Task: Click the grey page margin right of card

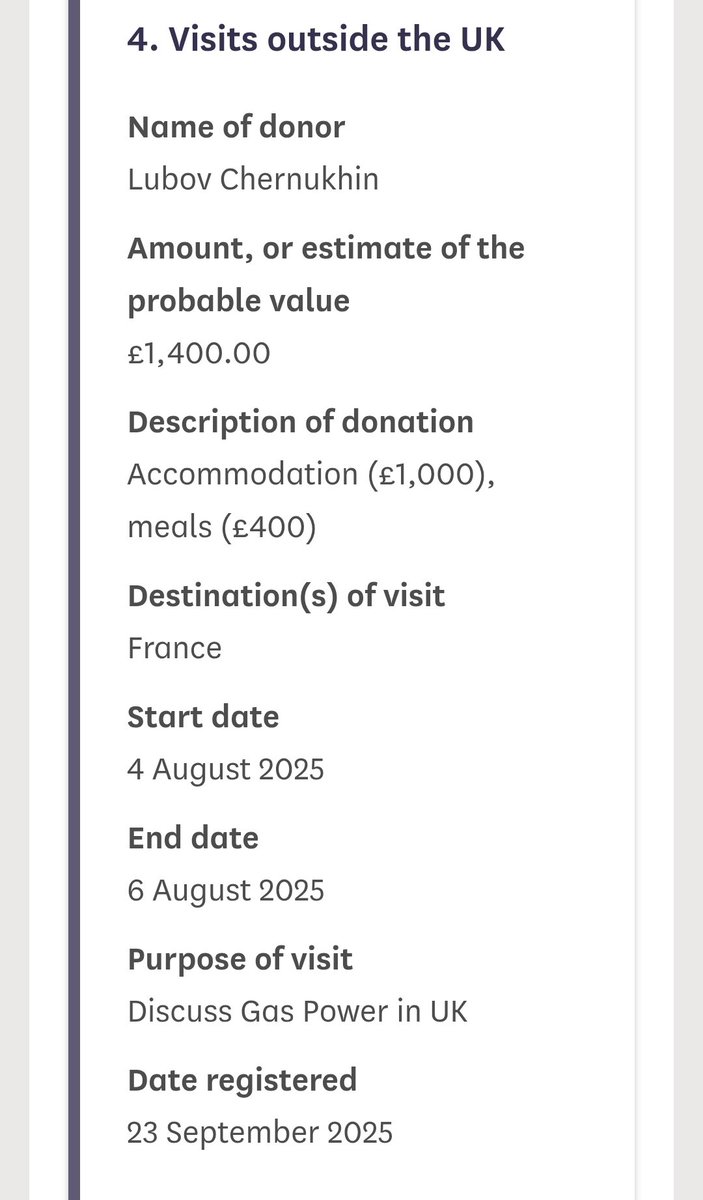Action: pos(688,600)
